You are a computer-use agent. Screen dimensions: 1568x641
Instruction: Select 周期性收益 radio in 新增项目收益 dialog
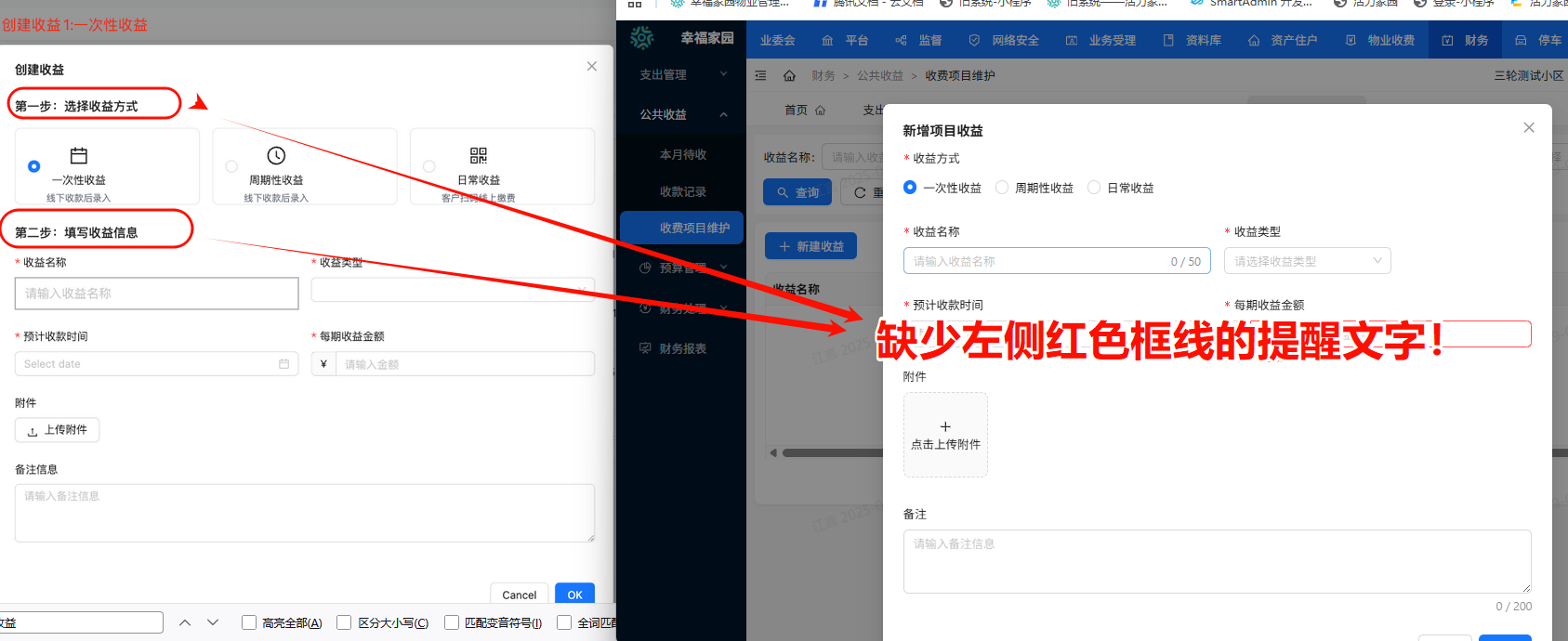click(x=1002, y=188)
